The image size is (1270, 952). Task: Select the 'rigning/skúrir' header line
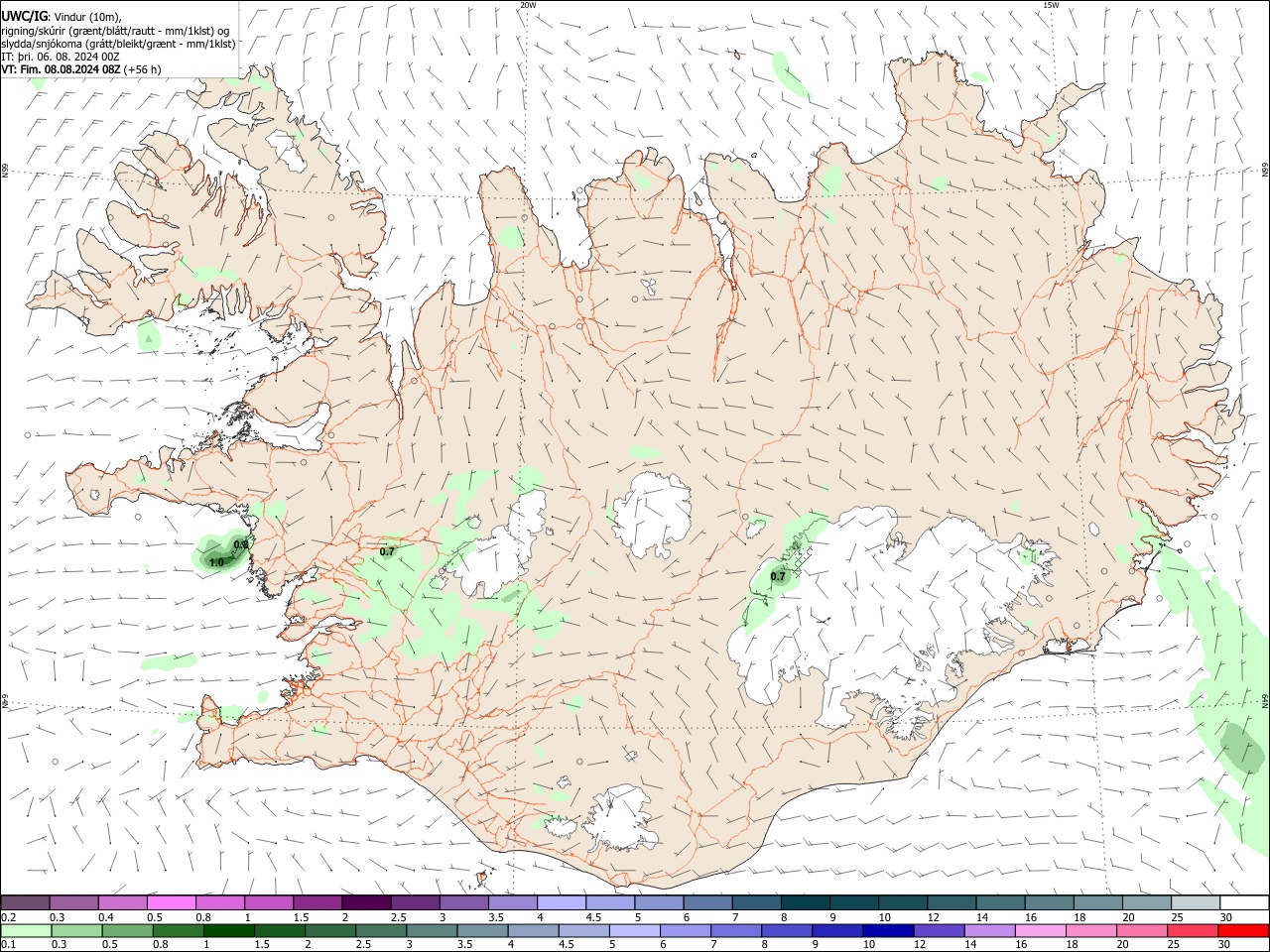tap(116, 30)
